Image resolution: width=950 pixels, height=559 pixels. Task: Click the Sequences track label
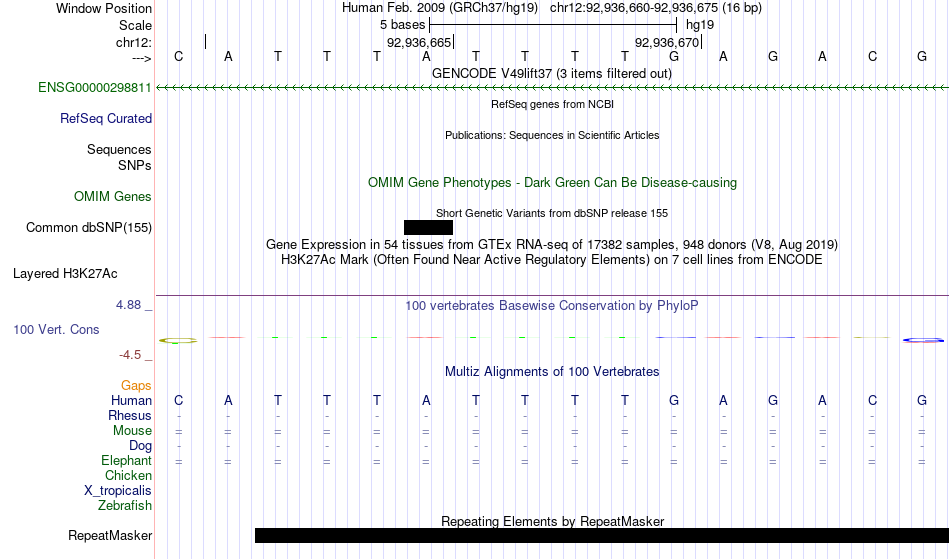(119, 150)
